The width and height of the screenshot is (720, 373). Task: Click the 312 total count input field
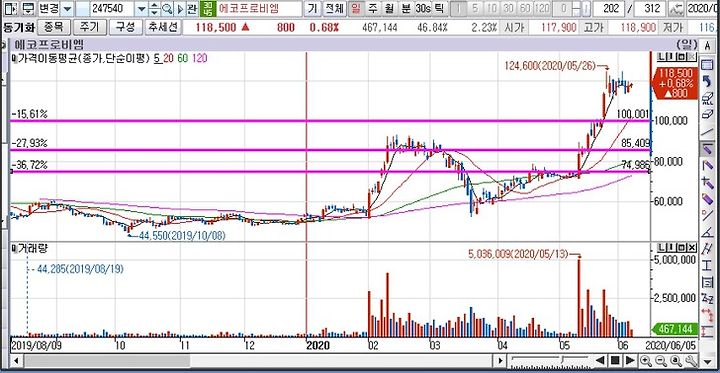tap(650, 8)
